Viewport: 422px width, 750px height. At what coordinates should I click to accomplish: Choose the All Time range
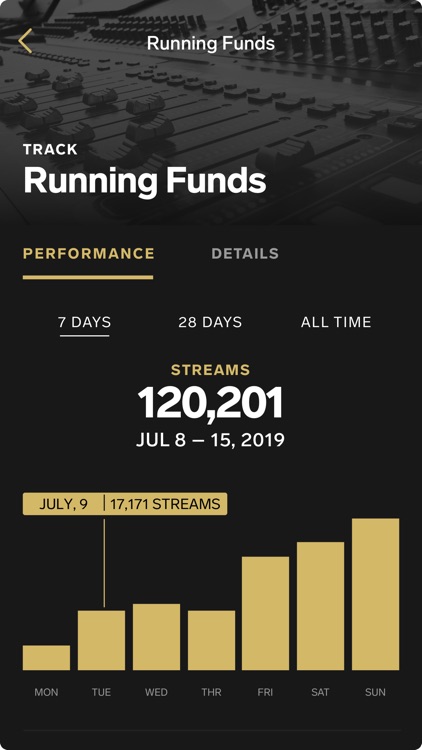point(336,322)
